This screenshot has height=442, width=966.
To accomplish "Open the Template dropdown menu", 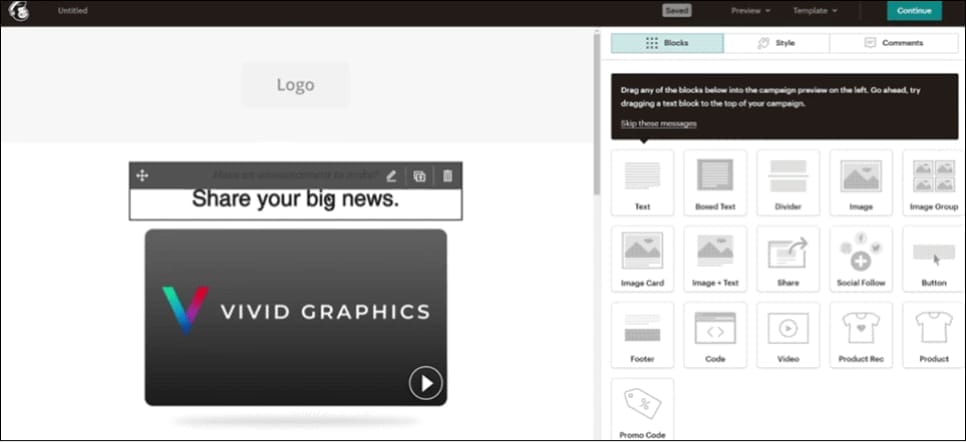I will pos(815,11).
